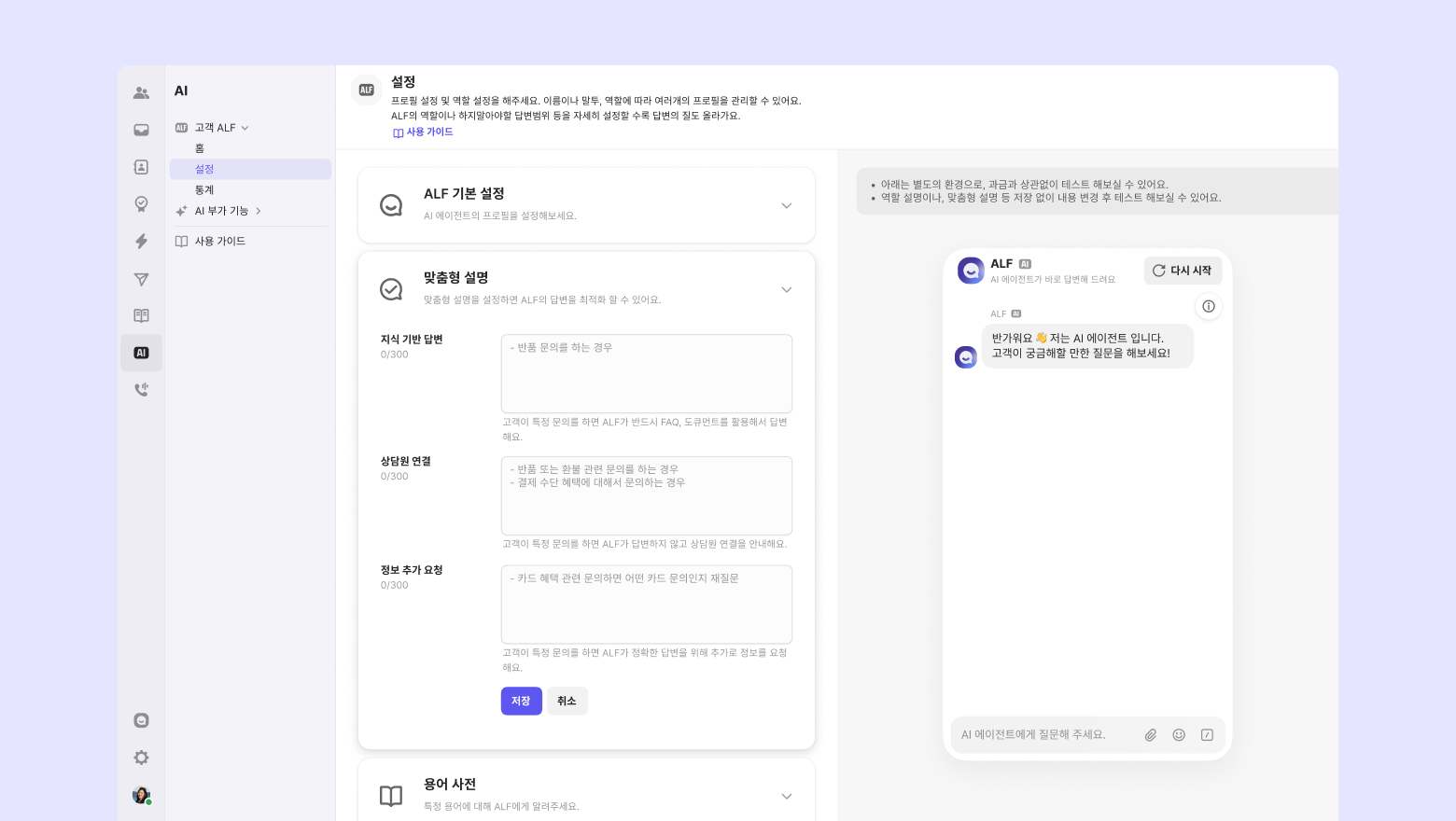Image resolution: width=1456 pixels, height=821 pixels.
Task: Open the emoji picker in chat input
Action: (1179, 735)
